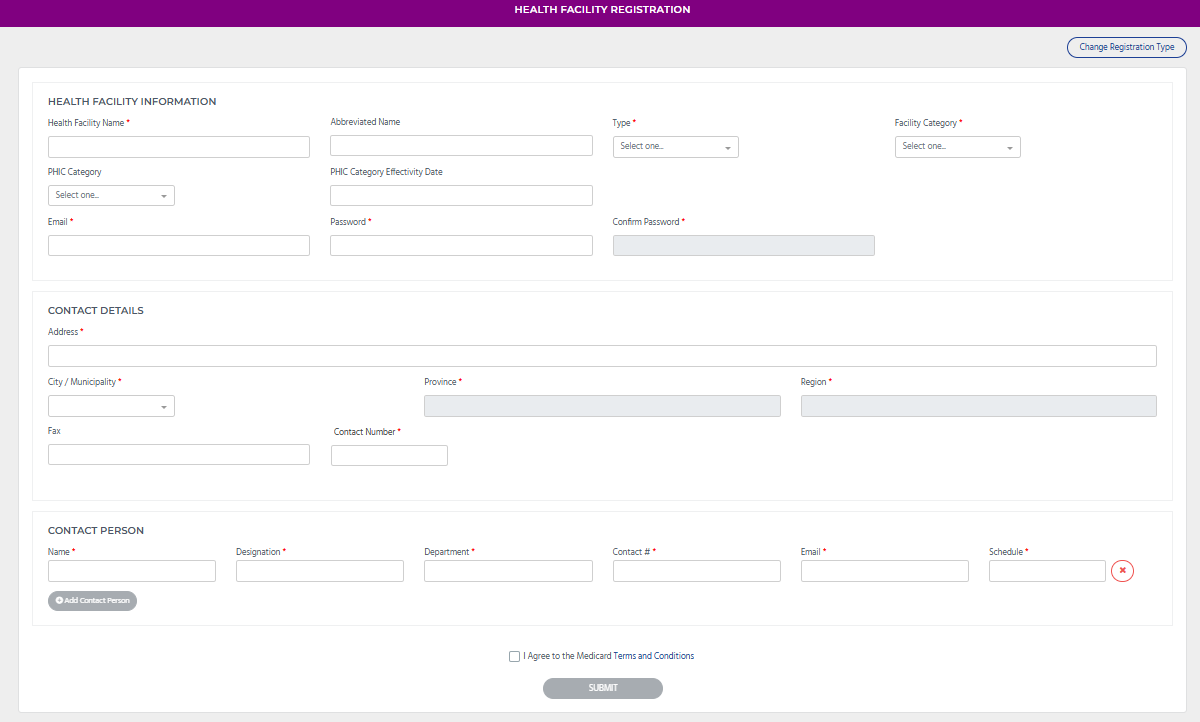The image size is (1200, 722).
Task: Select the PHIC Category Effectivity Date field
Action: (x=461, y=196)
